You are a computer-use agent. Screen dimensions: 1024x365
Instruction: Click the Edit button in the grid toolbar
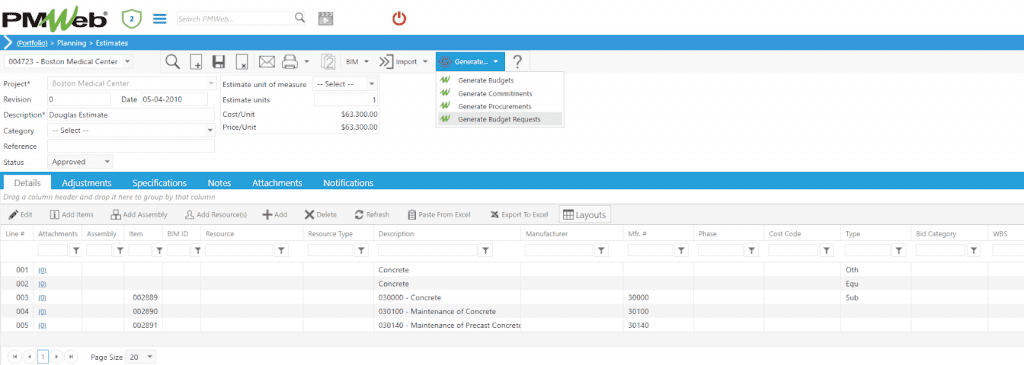[x=20, y=214]
